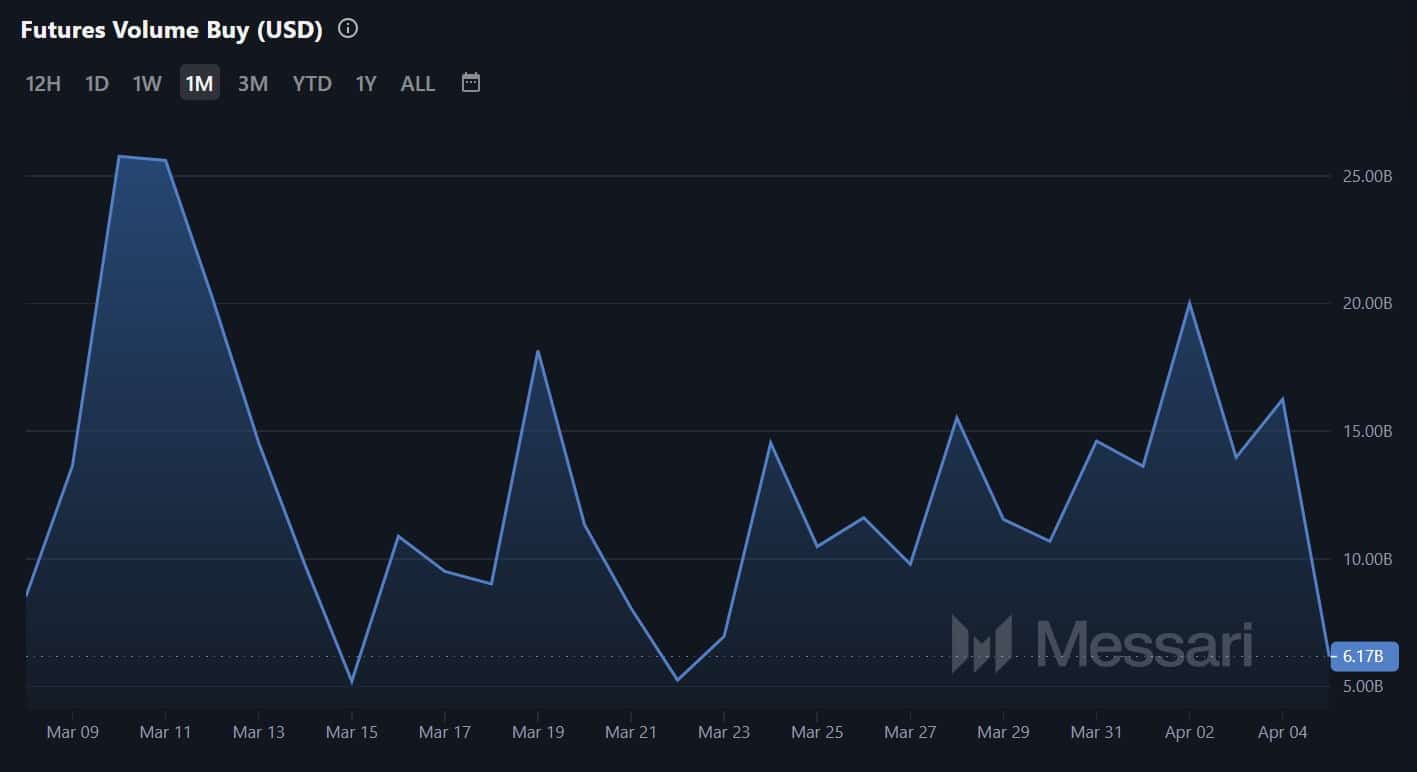Screen dimensions: 1417x772
Task: Click the Futures Volume Buy (USD) title
Action: (172, 30)
